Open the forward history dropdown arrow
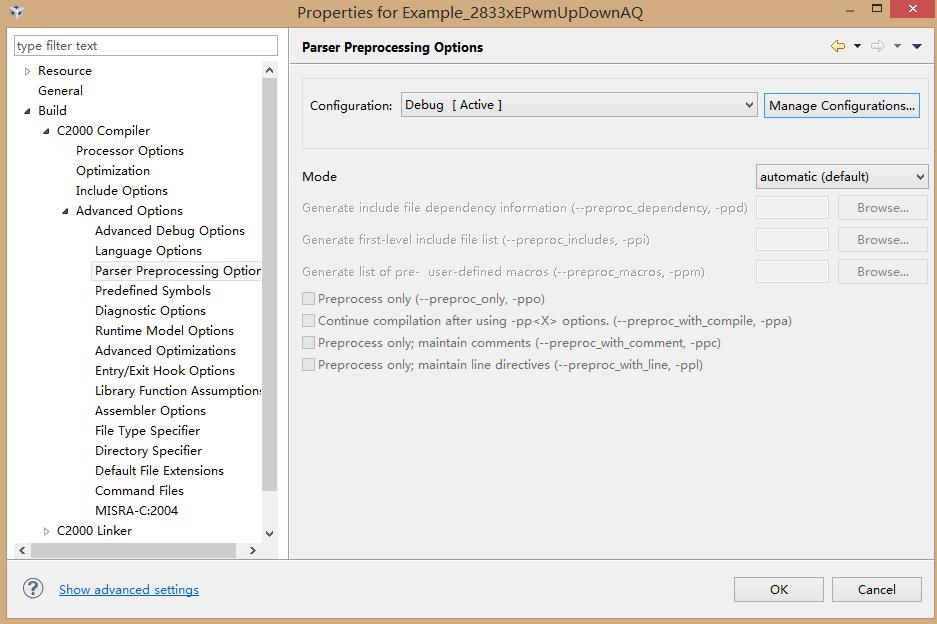937x624 pixels. tap(897, 46)
